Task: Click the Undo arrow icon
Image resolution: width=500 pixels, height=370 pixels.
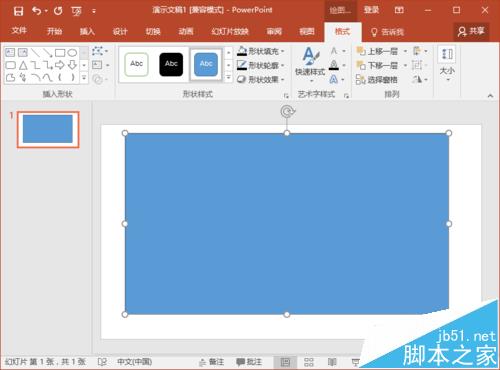Action: pos(37,11)
